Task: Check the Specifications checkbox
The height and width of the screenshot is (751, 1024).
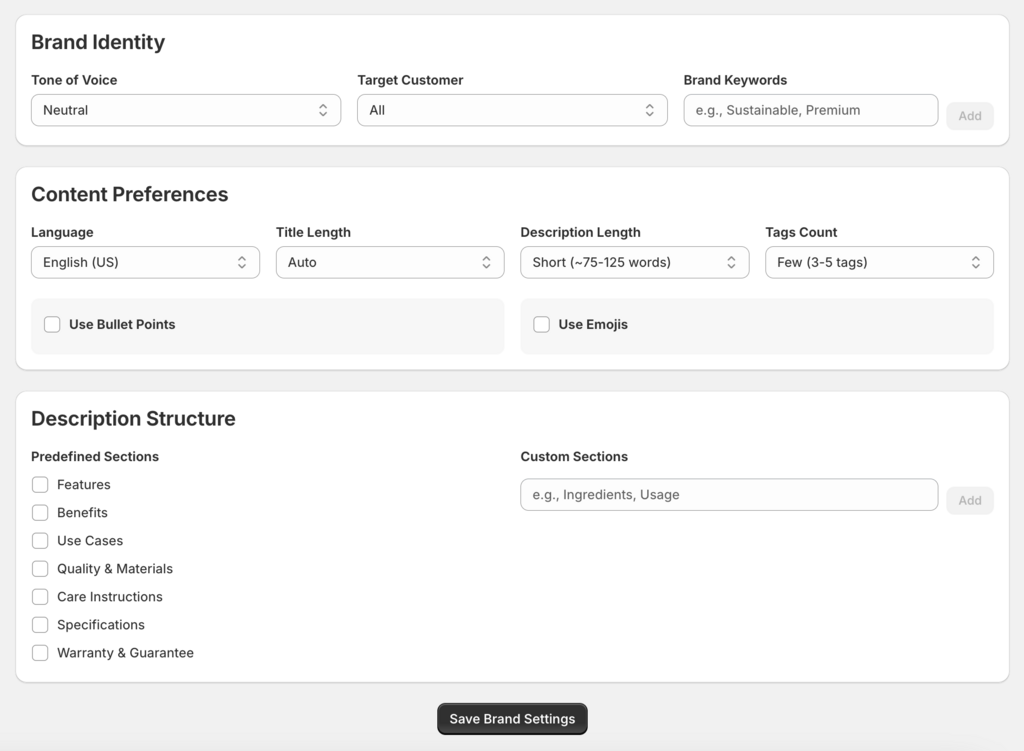Action: coord(40,624)
